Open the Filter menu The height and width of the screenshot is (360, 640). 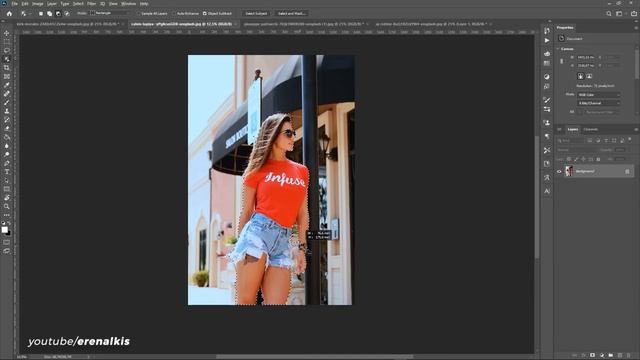pyautogui.click(x=91, y=4)
